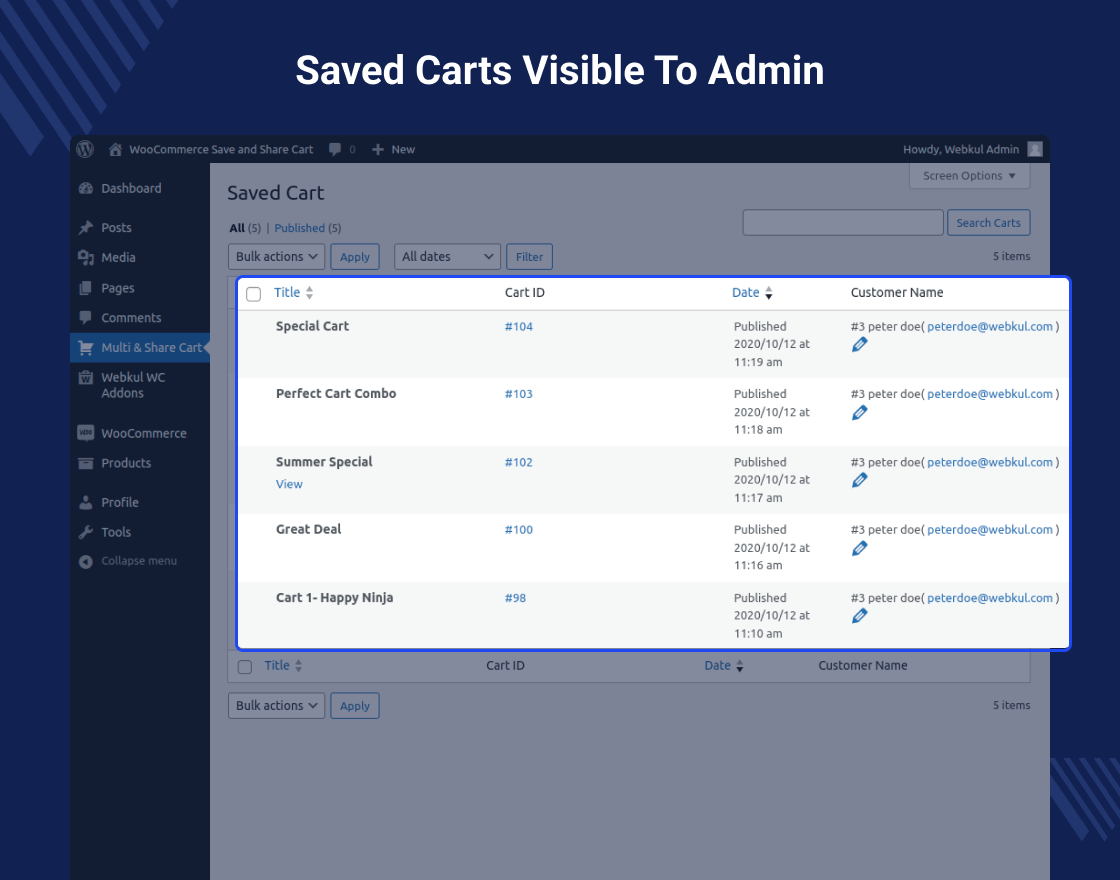
Task: Edit customer for Special Cart pencil icon
Action: [860, 345]
